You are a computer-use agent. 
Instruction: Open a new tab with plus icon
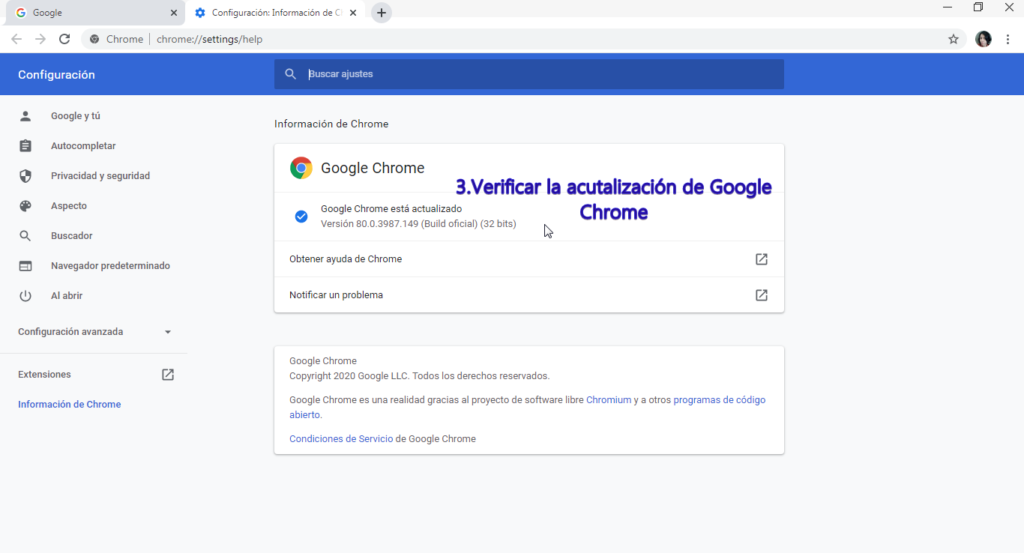(x=381, y=13)
